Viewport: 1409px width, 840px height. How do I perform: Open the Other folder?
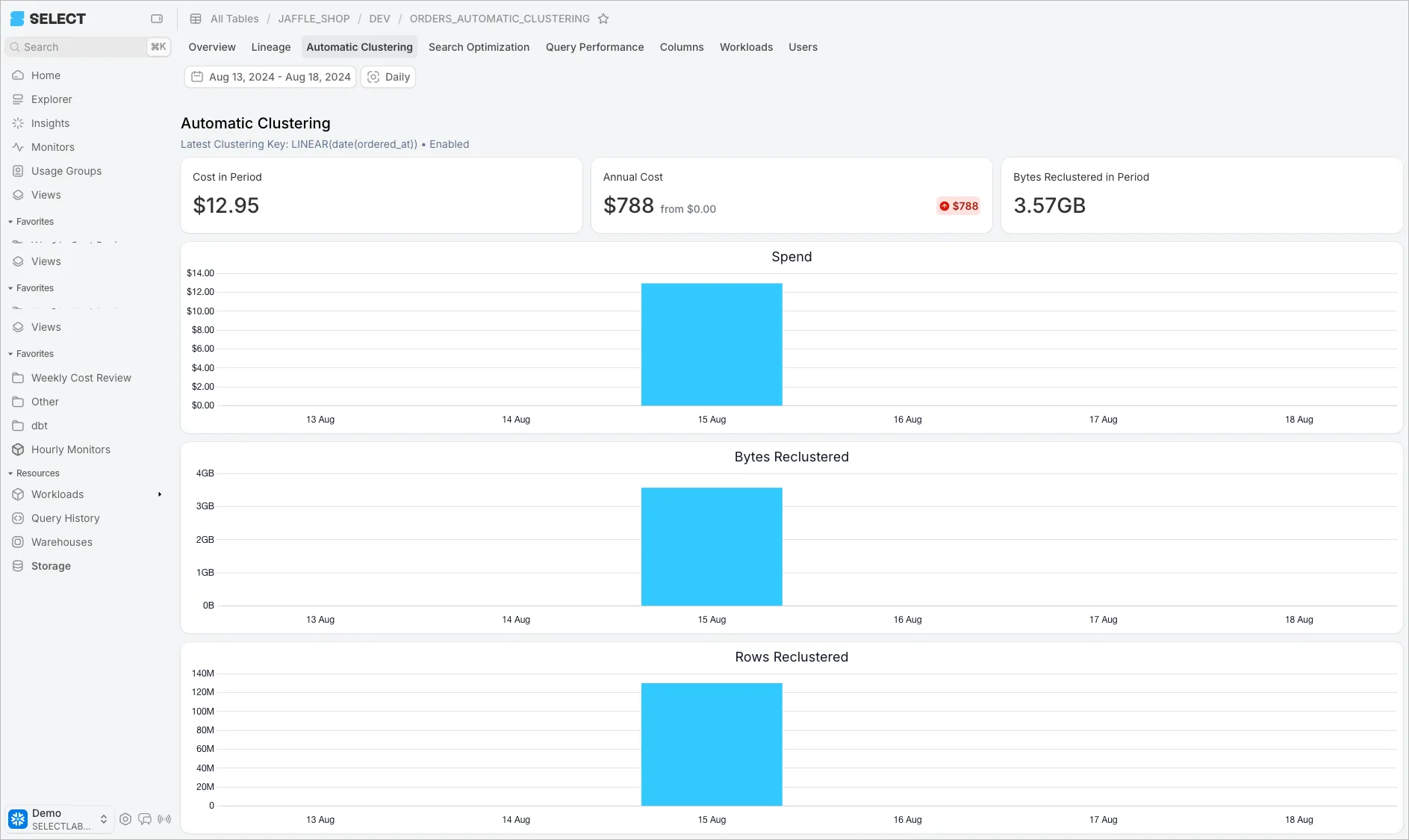tap(45, 402)
